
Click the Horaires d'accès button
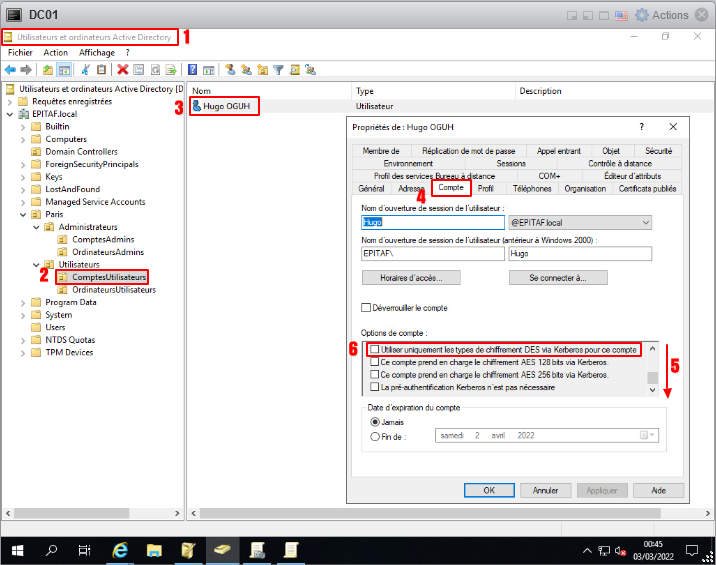coord(410,278)
